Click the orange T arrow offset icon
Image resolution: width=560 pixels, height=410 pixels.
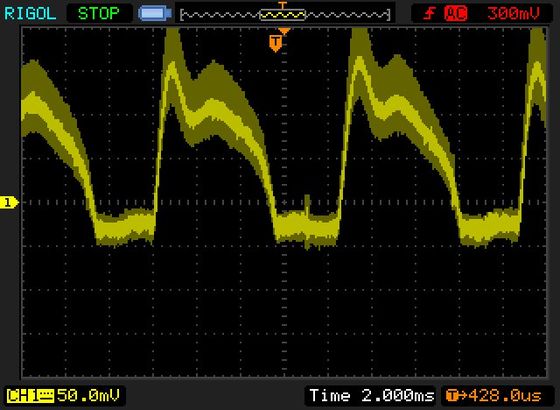click(456, 396)
